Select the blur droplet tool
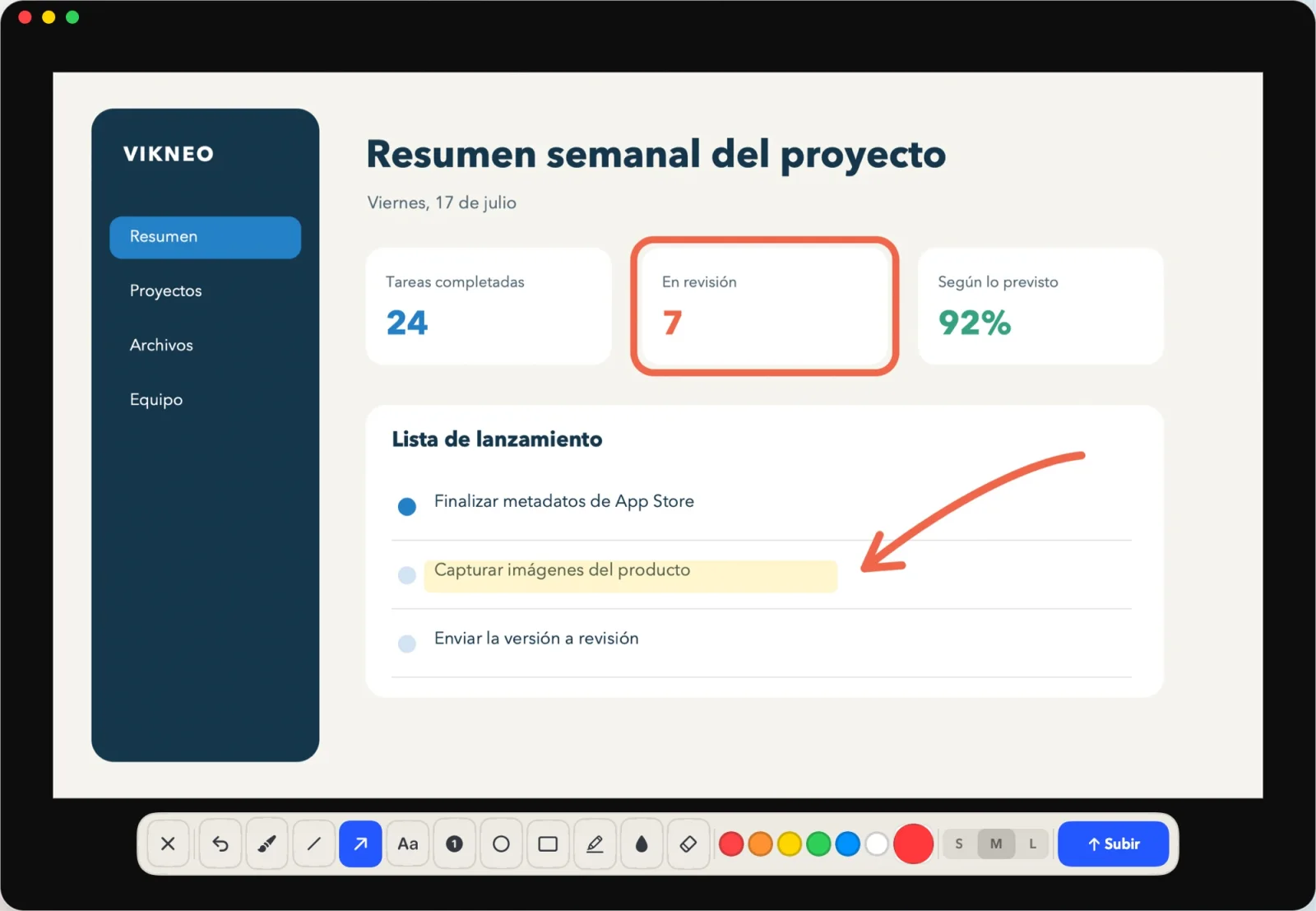Viewport: 1316px width, 911px height. [642, 844]
